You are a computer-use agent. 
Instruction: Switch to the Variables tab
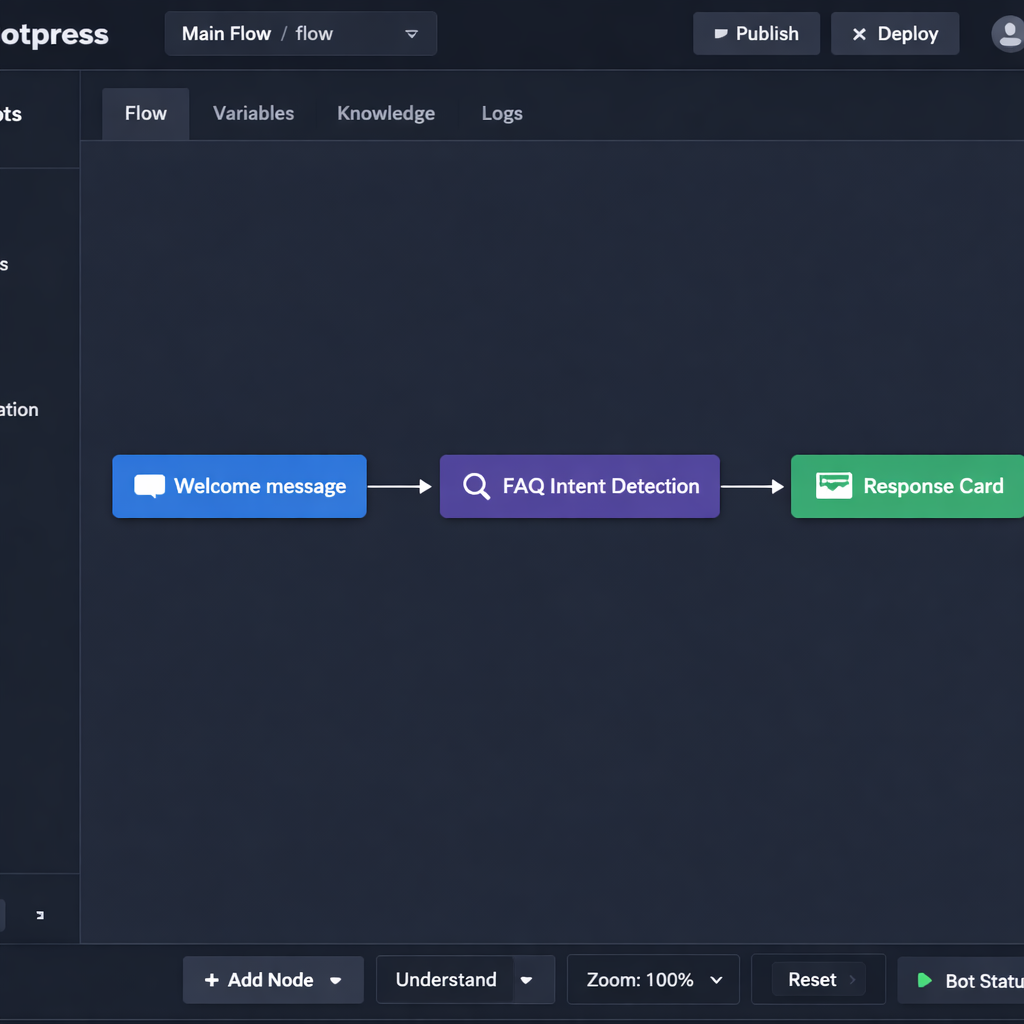coord(253,113)
